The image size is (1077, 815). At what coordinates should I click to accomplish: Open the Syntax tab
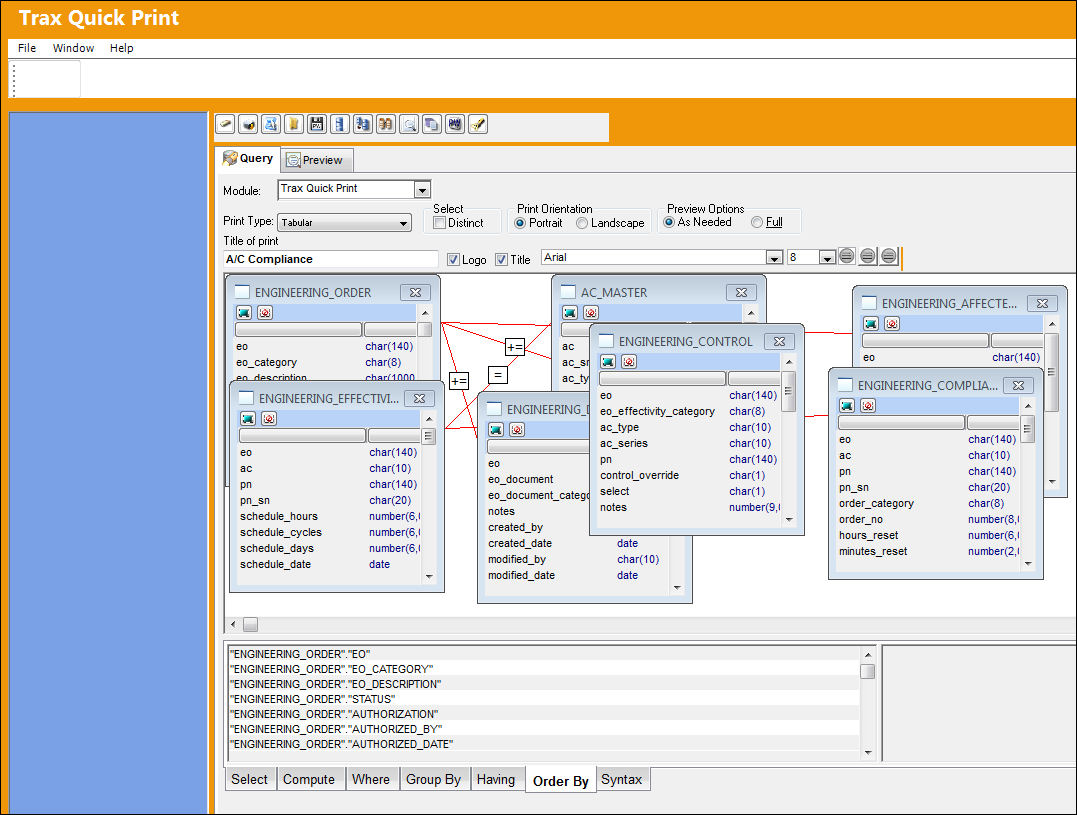(x=622, y=779)
